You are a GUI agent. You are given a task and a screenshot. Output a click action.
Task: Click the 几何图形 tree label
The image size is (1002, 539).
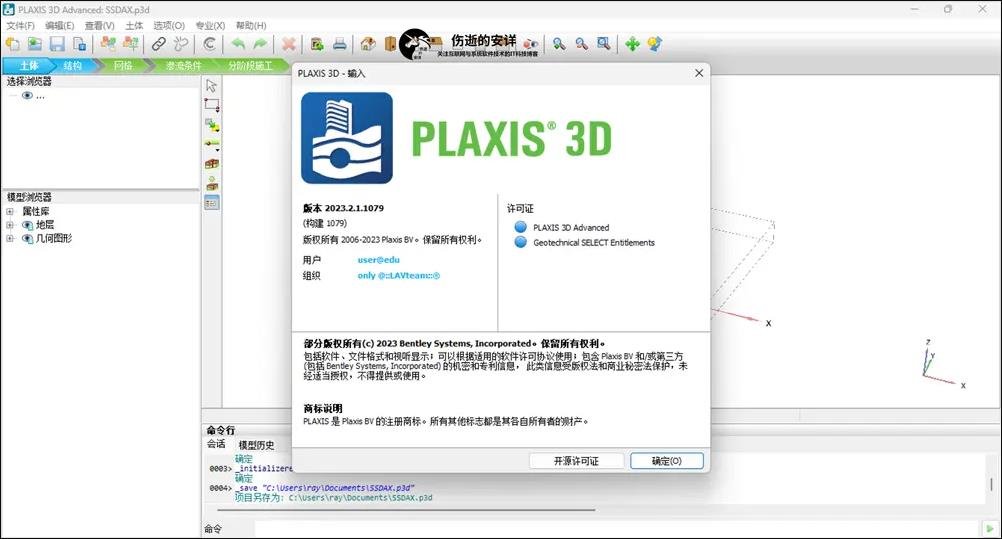54,238
